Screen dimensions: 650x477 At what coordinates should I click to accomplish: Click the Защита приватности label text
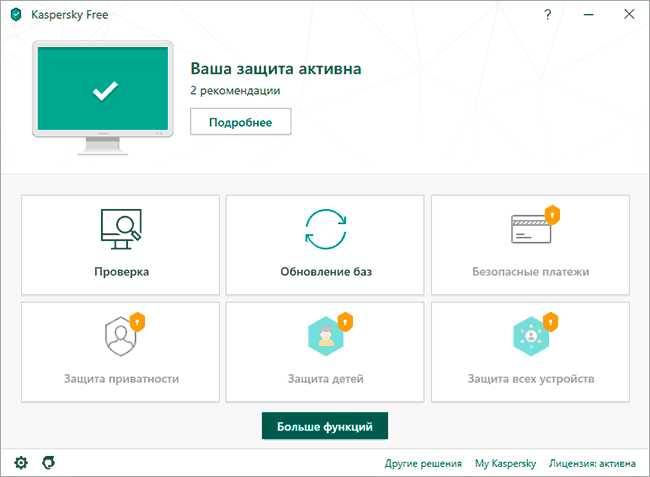(121, 379)
